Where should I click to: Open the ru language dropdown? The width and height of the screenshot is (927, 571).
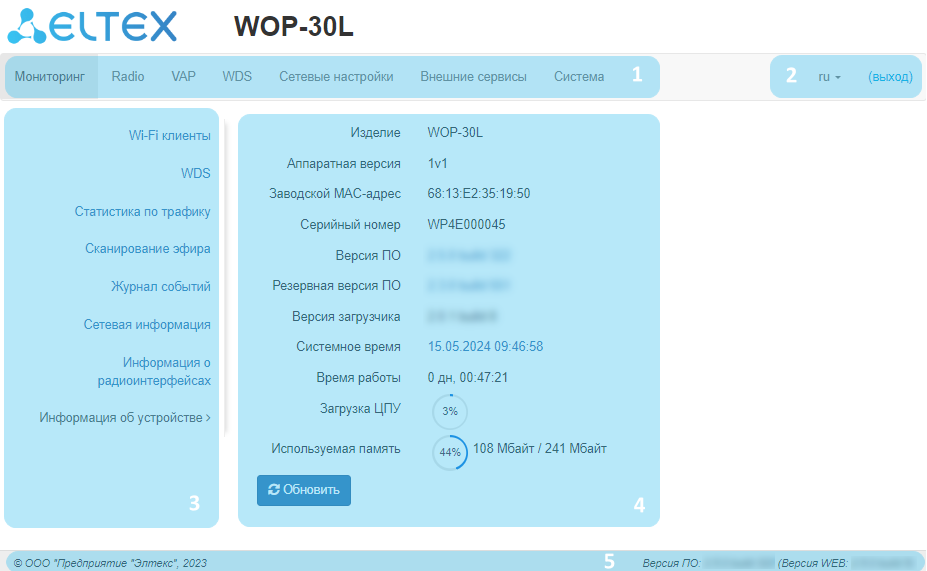click(x=829, y=77)
